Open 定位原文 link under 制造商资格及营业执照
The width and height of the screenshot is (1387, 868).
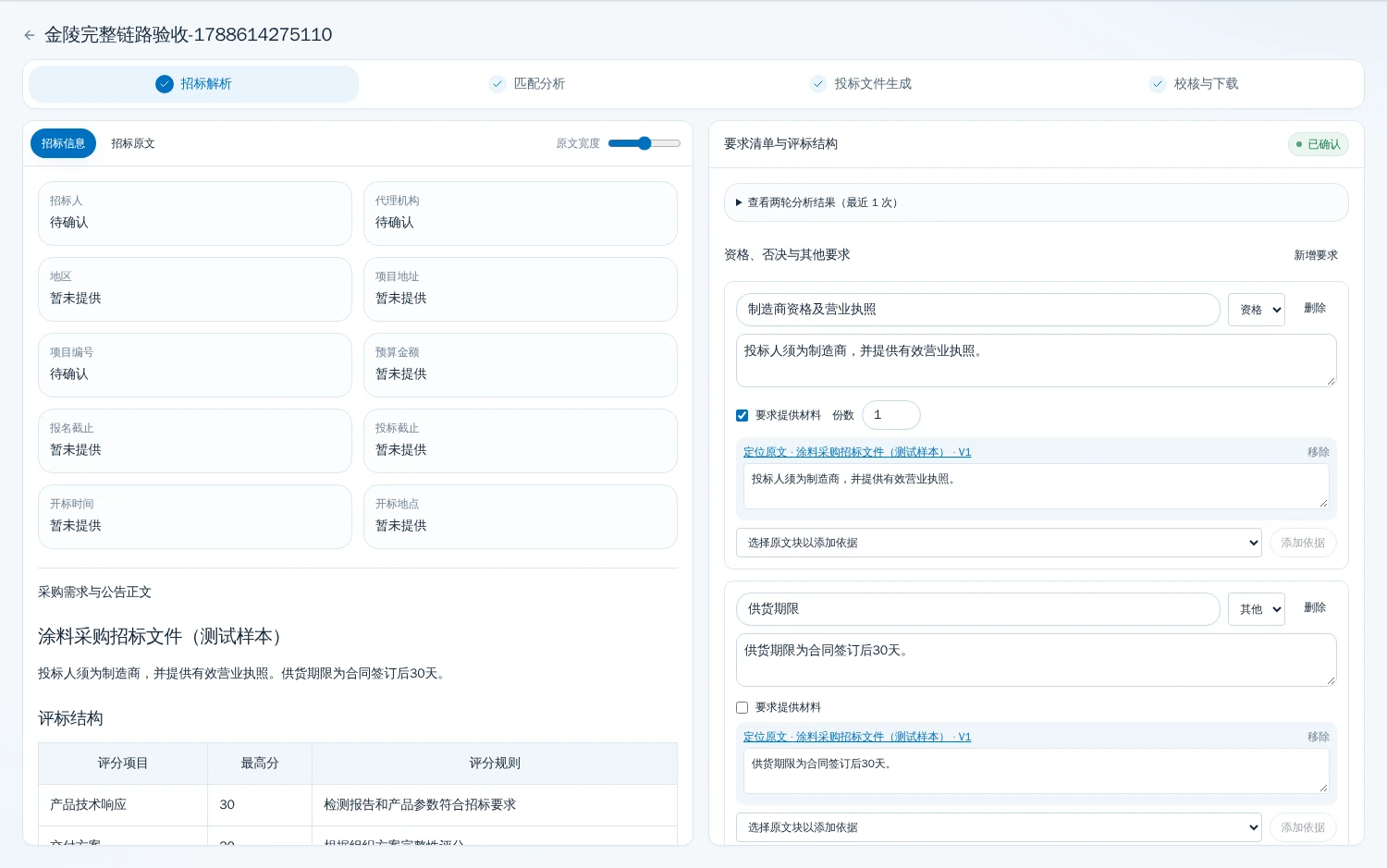point(857,452)
